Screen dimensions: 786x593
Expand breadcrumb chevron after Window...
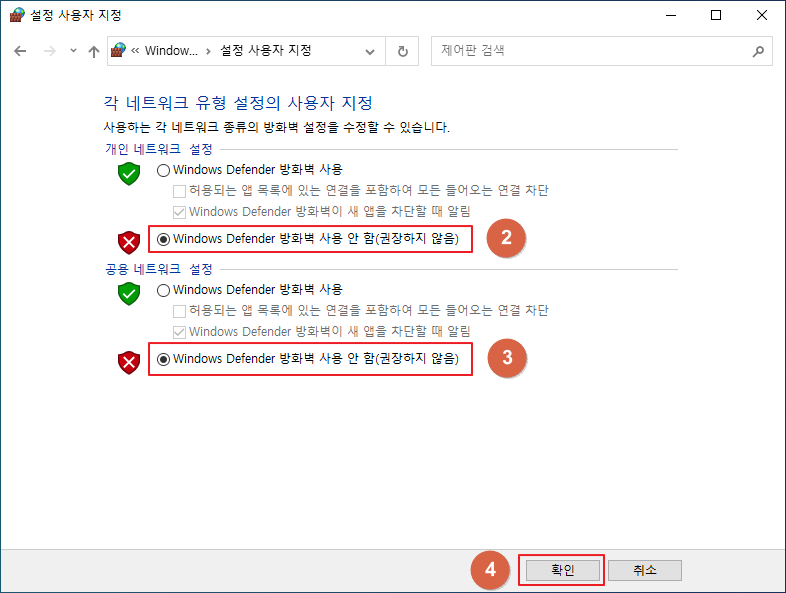(x=209, y=51)
